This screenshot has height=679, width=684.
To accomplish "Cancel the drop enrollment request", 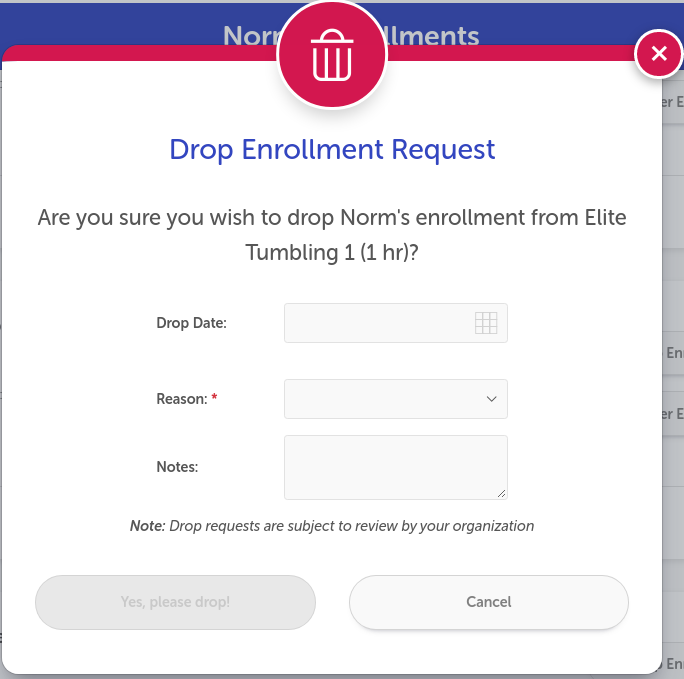I will [x=489, y=602].
